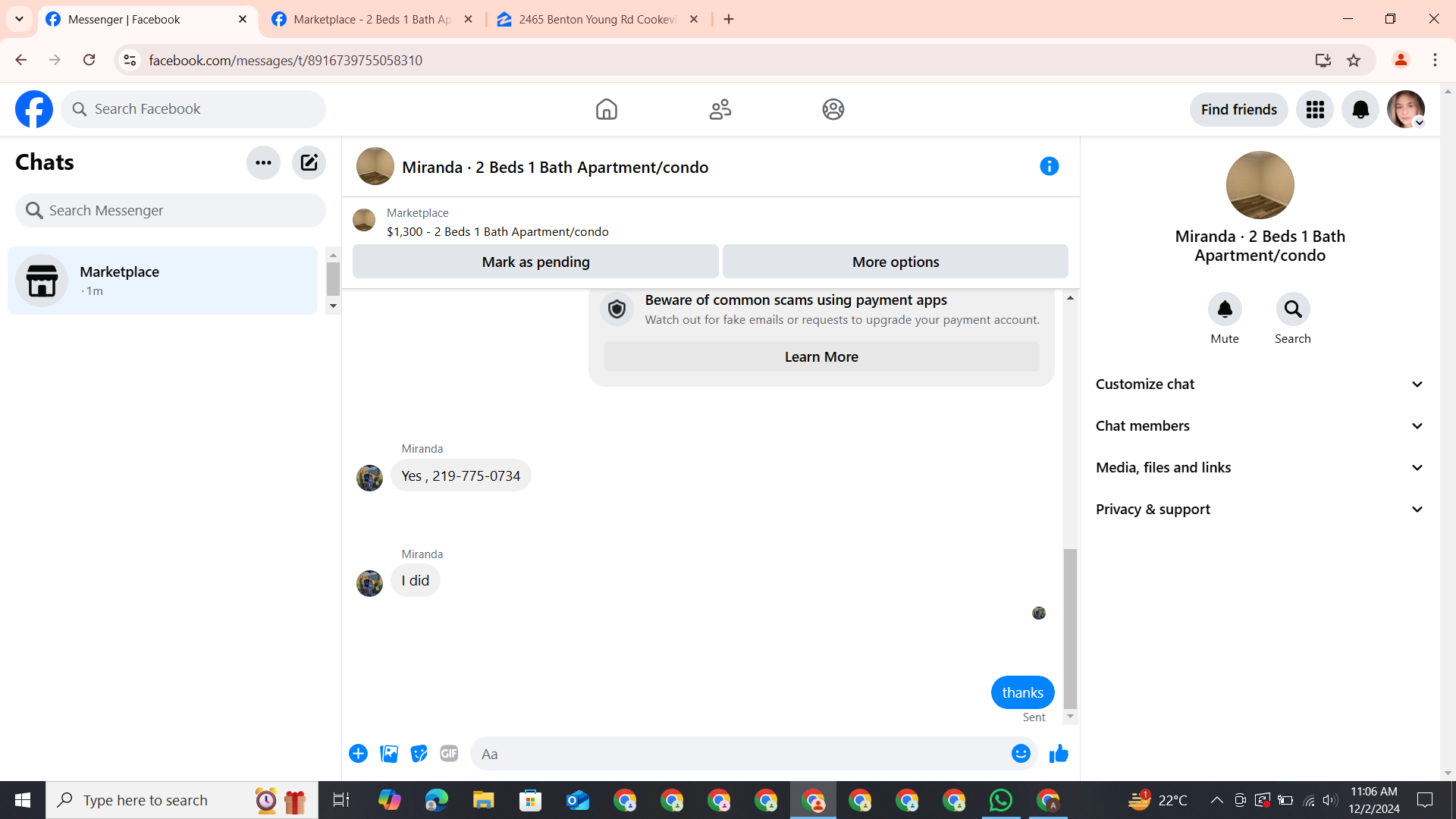Open the Friends icon in top navigation

click(720, 109)
